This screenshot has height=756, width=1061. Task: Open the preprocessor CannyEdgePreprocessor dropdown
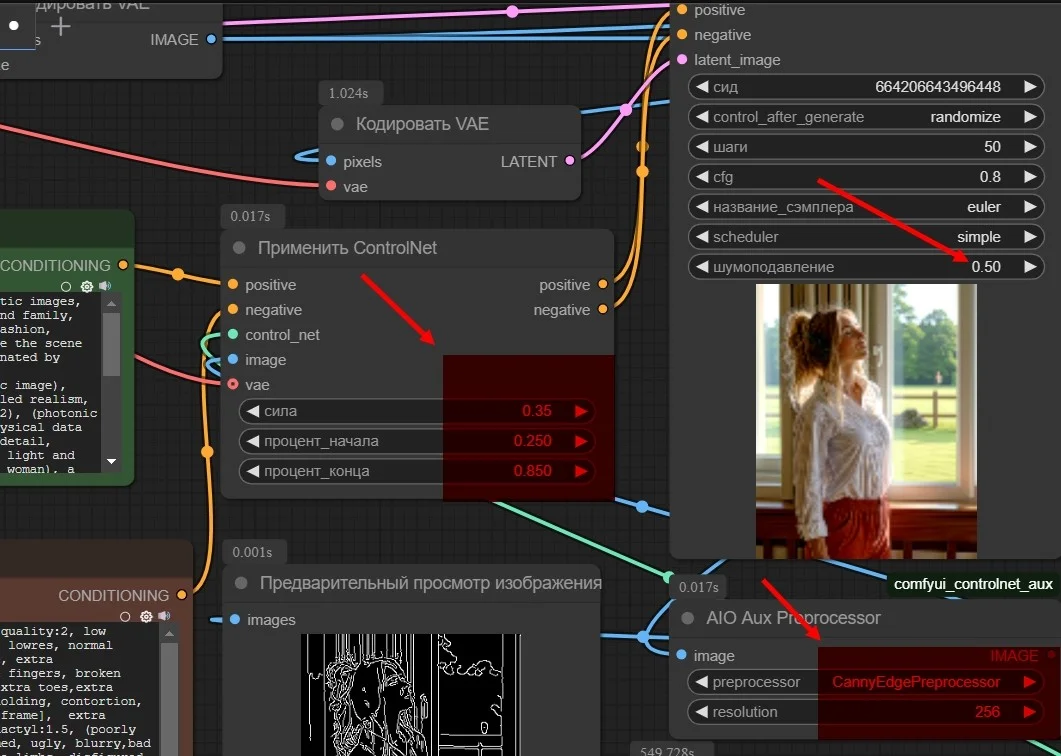click(865, 682)
